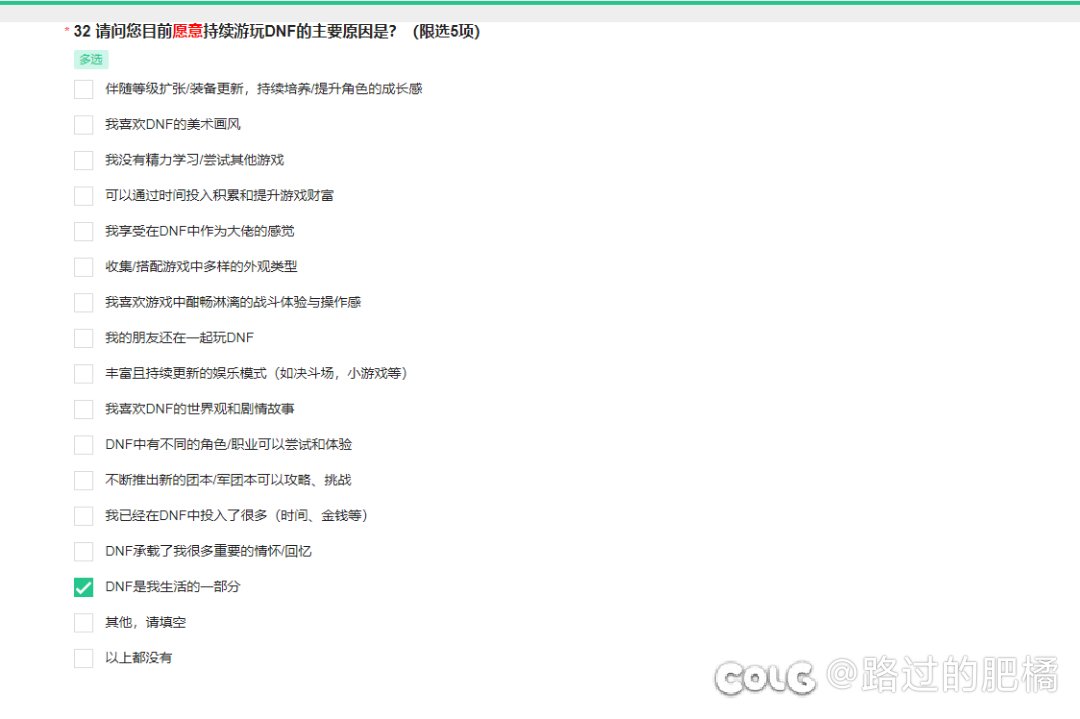Click the label text 以上都没有
Viewport: 1080px width, 719px height.
(138, 658)
